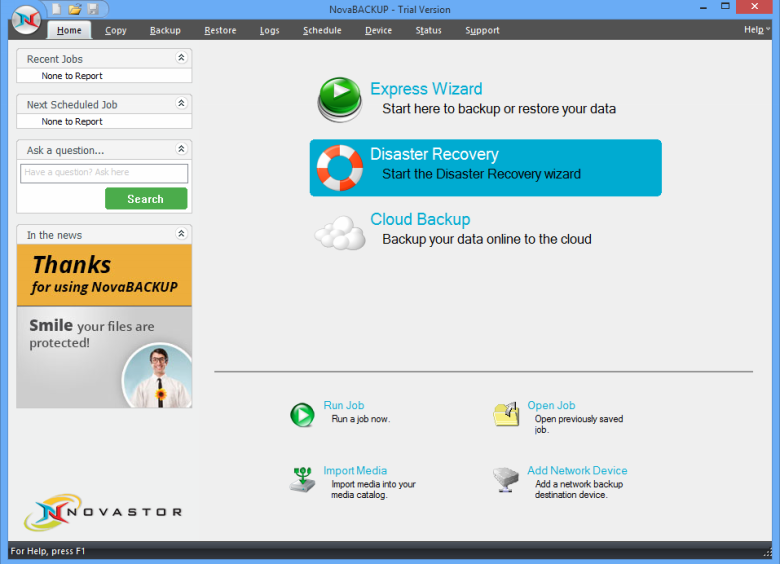This screenshot has height=564, width=780.
Task: Click the Import Media drive icon
Action: tap(302, 479)
